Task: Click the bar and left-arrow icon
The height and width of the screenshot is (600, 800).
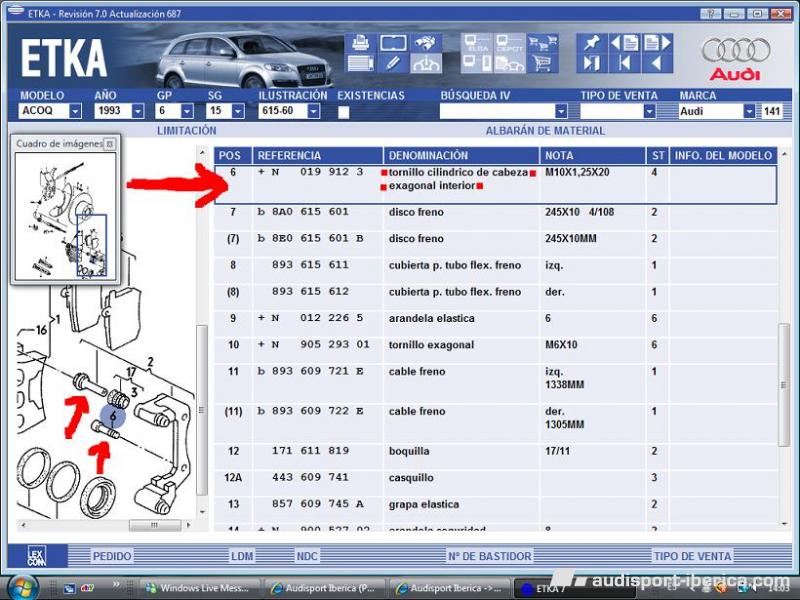Action: pyautogui.click(x=624, y=64)
